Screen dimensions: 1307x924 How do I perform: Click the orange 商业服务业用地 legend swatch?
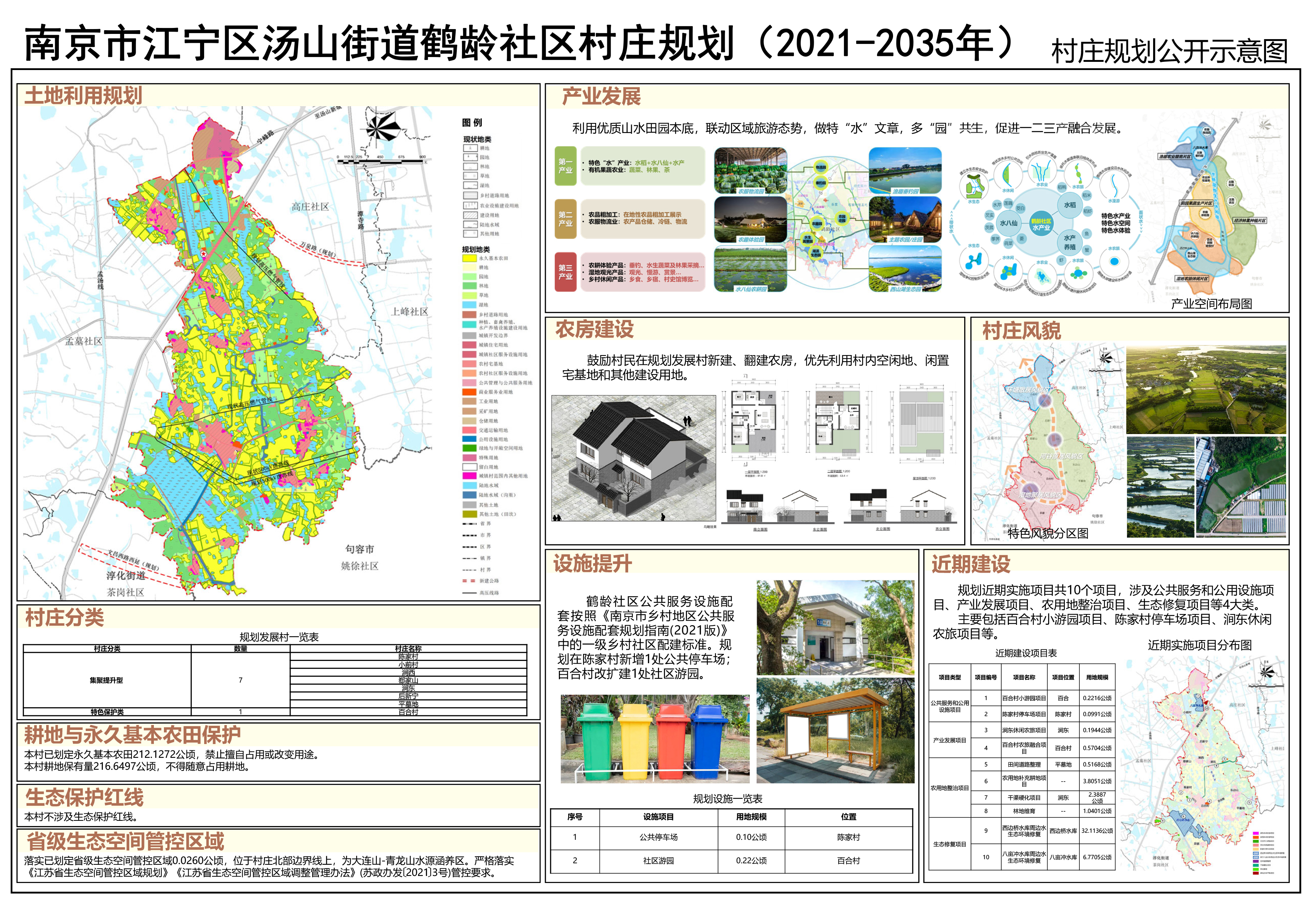469,392
